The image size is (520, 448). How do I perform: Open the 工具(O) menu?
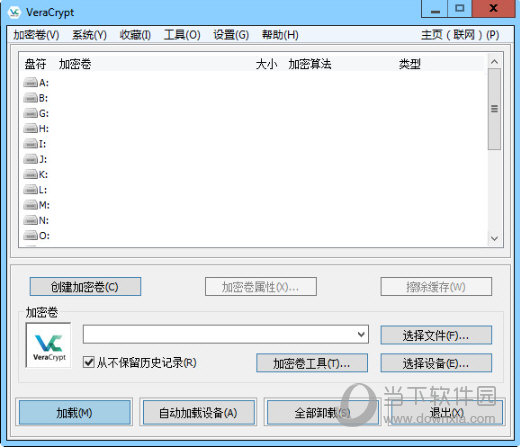tap(182, 35)
